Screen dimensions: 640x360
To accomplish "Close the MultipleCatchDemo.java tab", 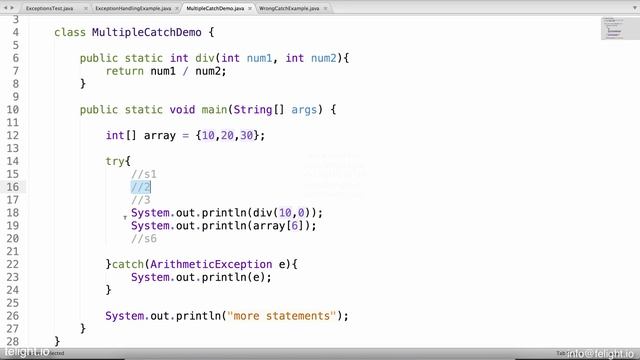I will point(250,8).
